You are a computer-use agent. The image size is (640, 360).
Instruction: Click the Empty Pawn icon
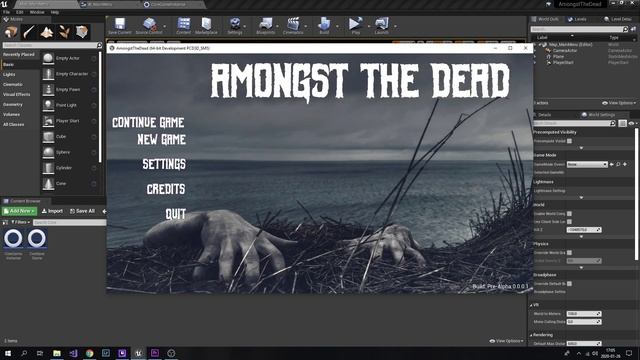pyautogui.click(x=48, y=89)
